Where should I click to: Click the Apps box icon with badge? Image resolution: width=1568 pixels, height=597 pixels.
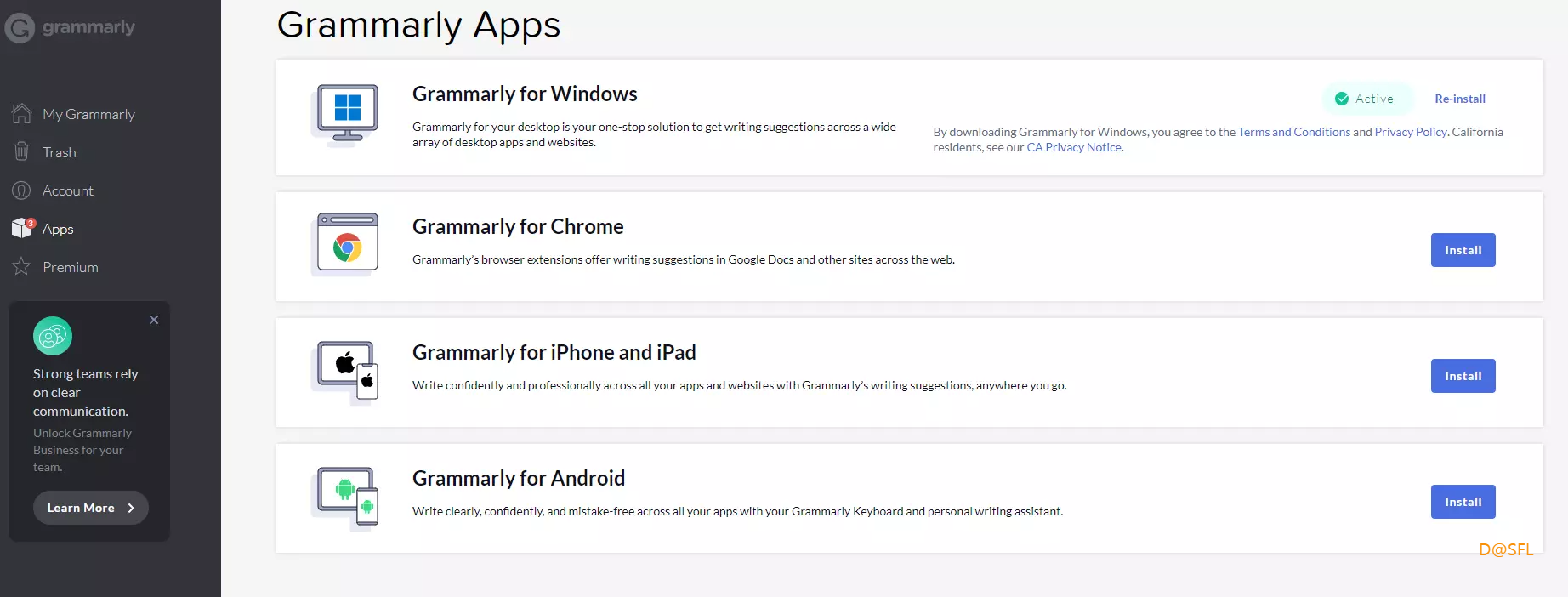pyautogui.click(x=23, y=228)
